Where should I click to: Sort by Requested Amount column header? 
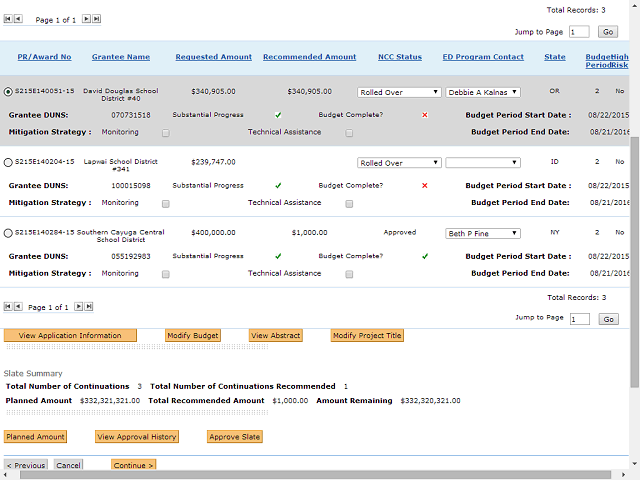pos(212,57)
